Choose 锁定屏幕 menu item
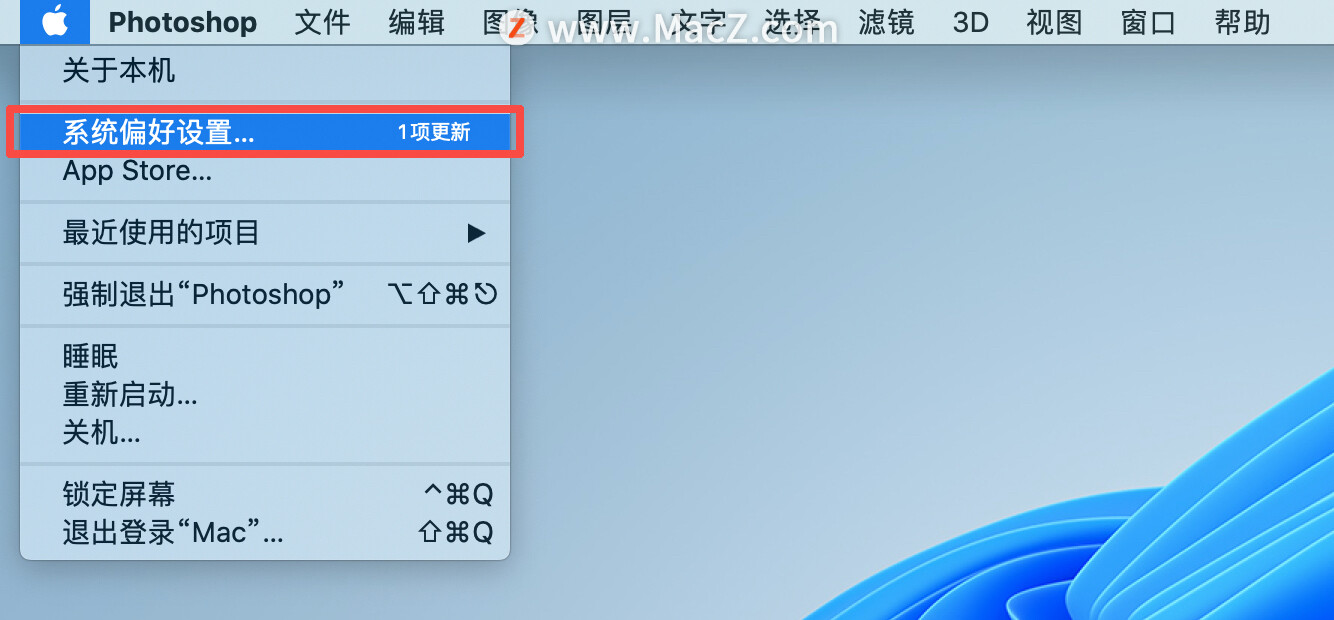 265,494
